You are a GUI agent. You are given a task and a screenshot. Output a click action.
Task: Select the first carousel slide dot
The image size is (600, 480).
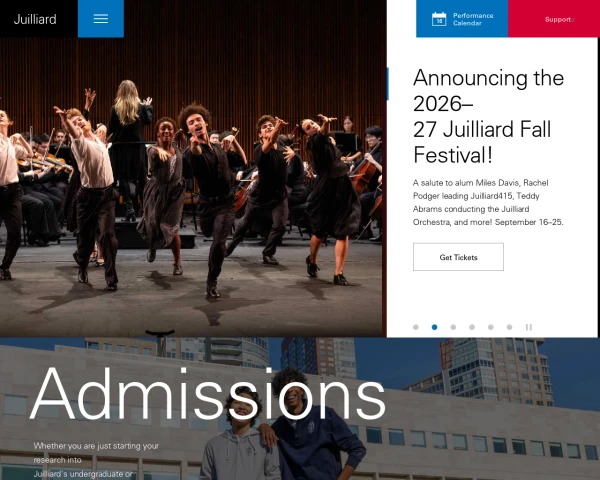click(x=416, y=327)
